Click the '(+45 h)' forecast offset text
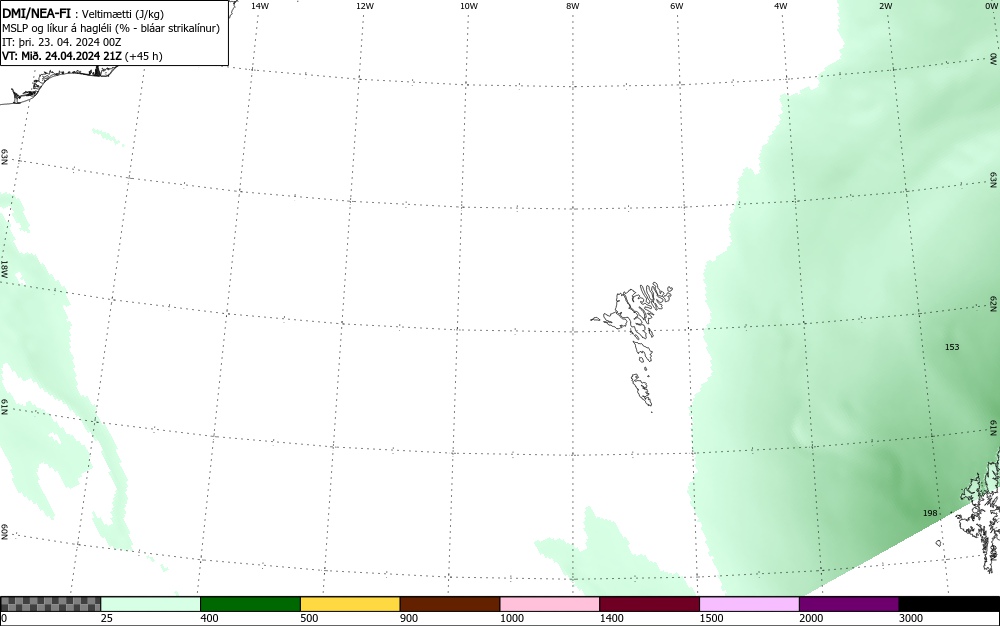The image size is (1000, 626). 143,56
